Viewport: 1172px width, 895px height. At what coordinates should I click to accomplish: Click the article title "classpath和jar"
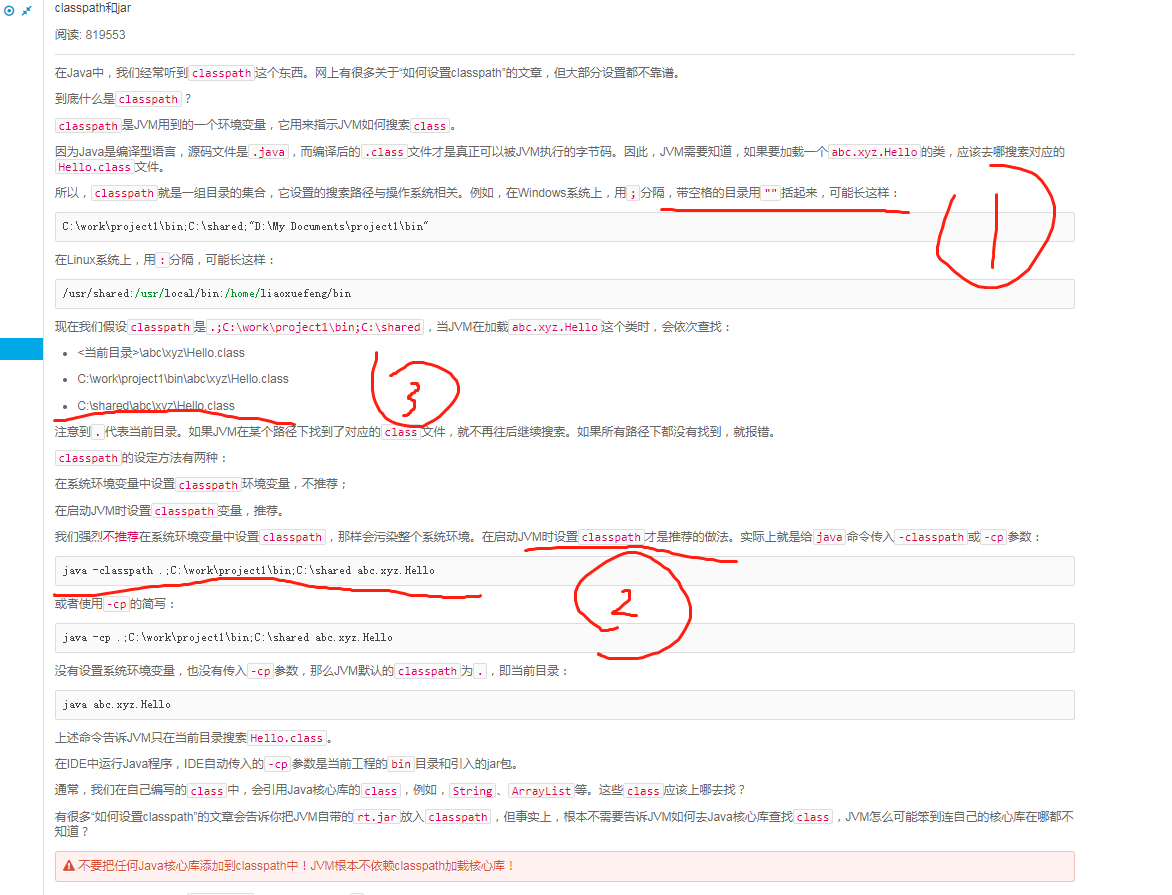click(x=92, y=8)
